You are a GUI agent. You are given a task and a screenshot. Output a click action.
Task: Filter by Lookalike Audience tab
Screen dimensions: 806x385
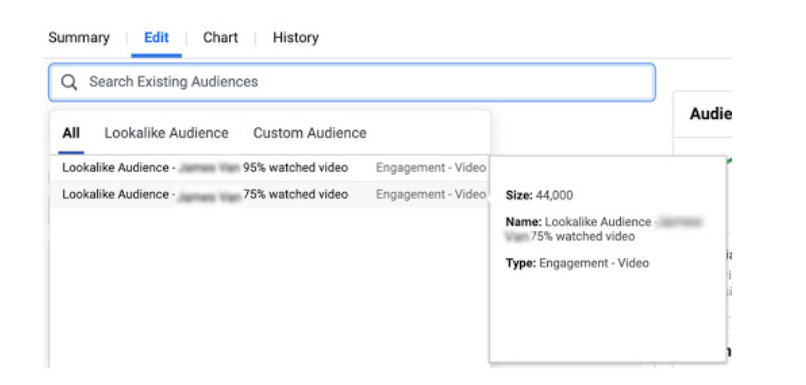pyautogui.click(x=166, y=133)
